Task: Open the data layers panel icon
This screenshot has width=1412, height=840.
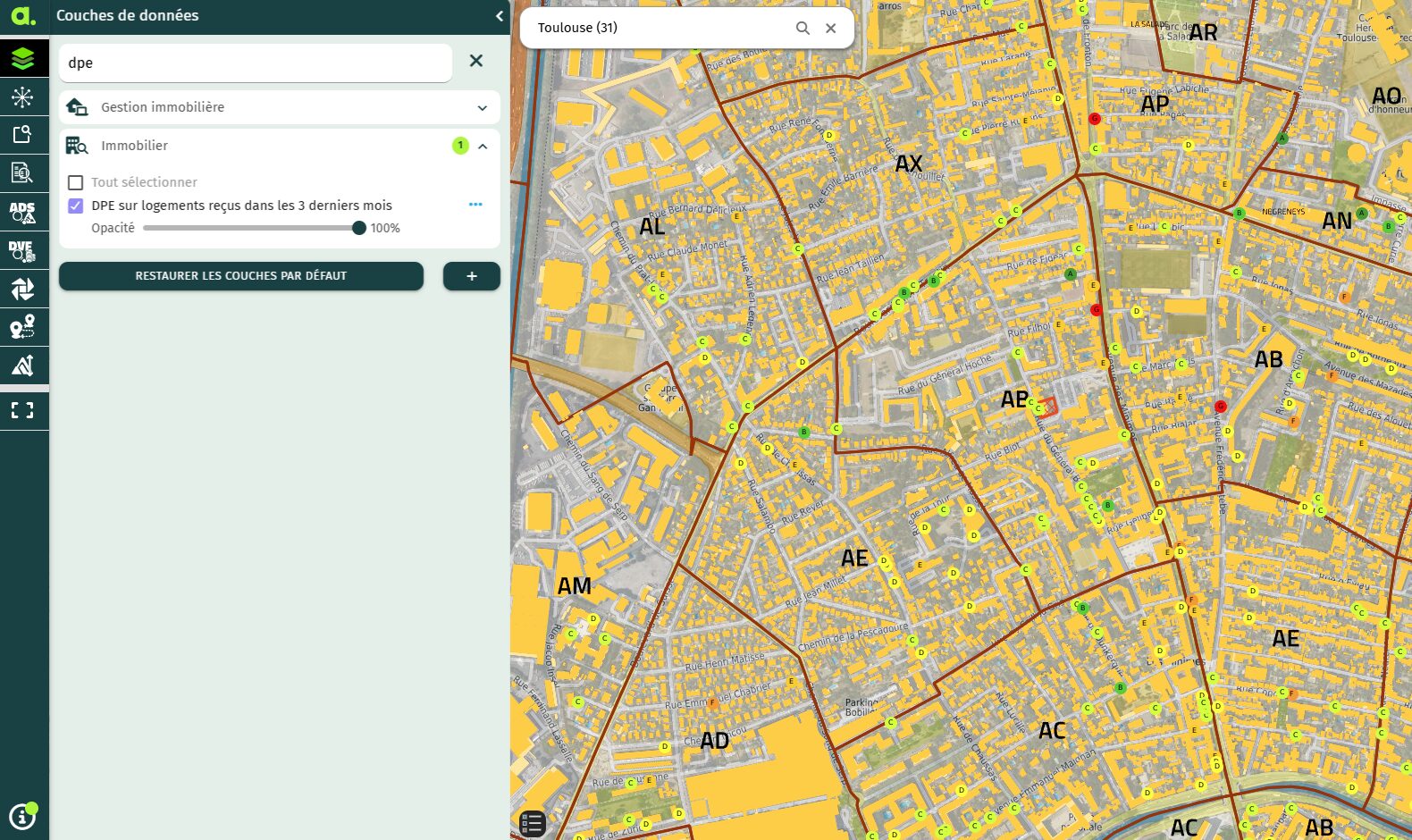Action: (x=23, y=59)
